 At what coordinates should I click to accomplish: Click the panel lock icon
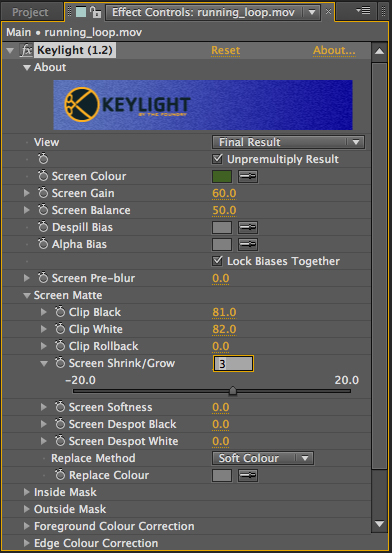(95, 12)
